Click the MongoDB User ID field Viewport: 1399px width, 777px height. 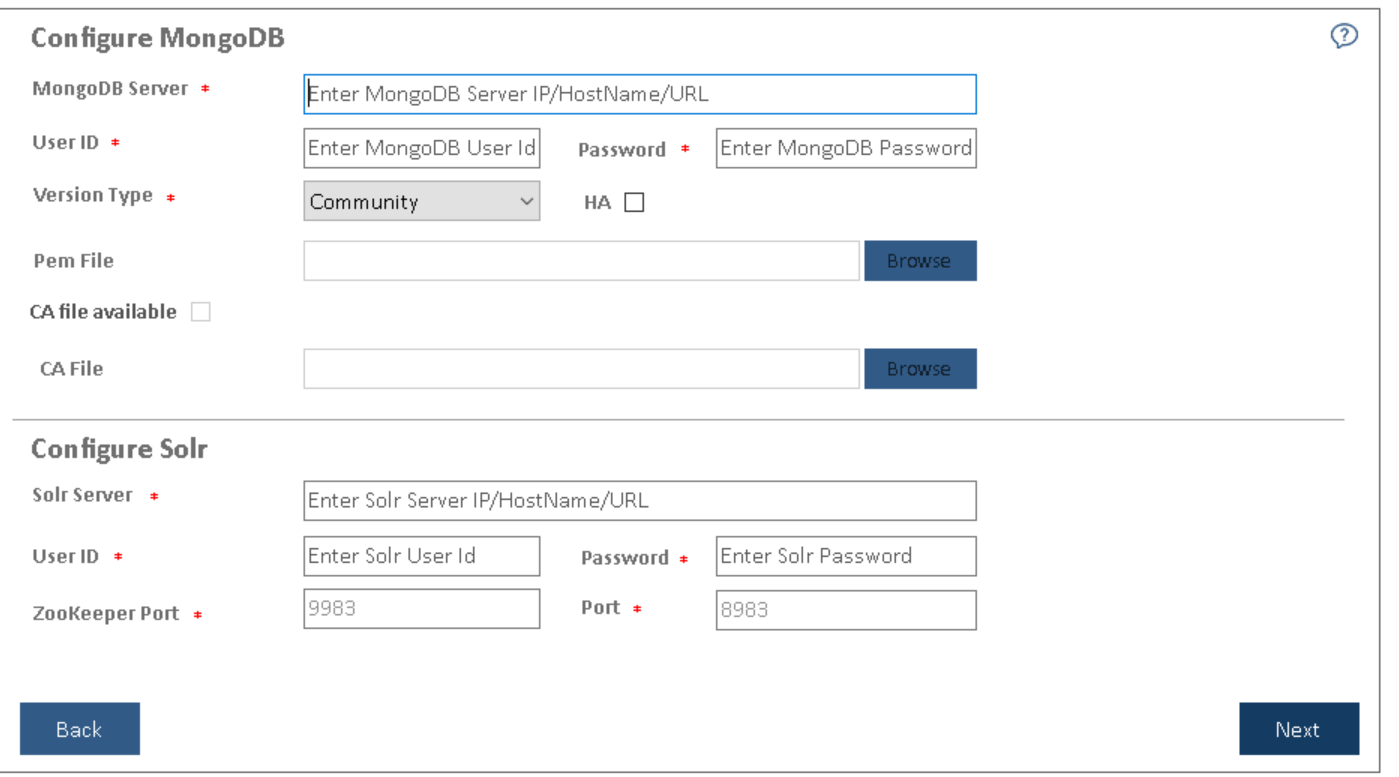tap(421, 148)
